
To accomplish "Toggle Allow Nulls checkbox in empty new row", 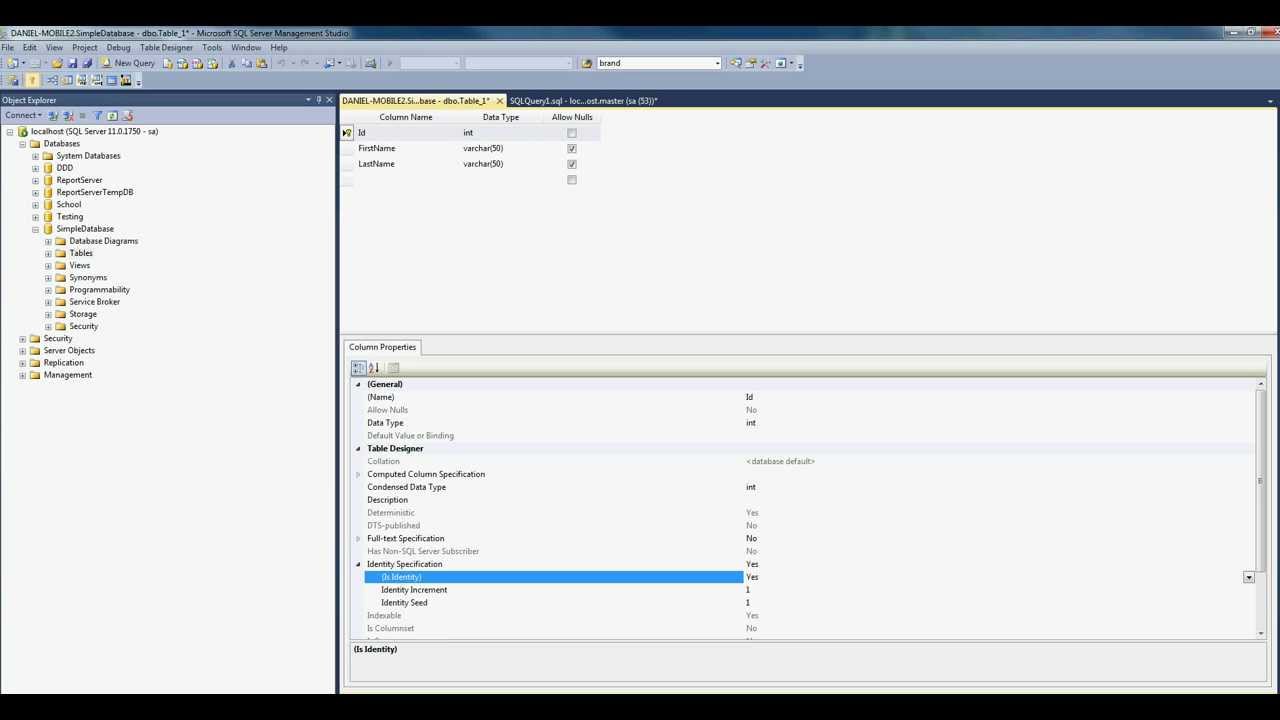I will pyautogui.click(x=572, y=180).
